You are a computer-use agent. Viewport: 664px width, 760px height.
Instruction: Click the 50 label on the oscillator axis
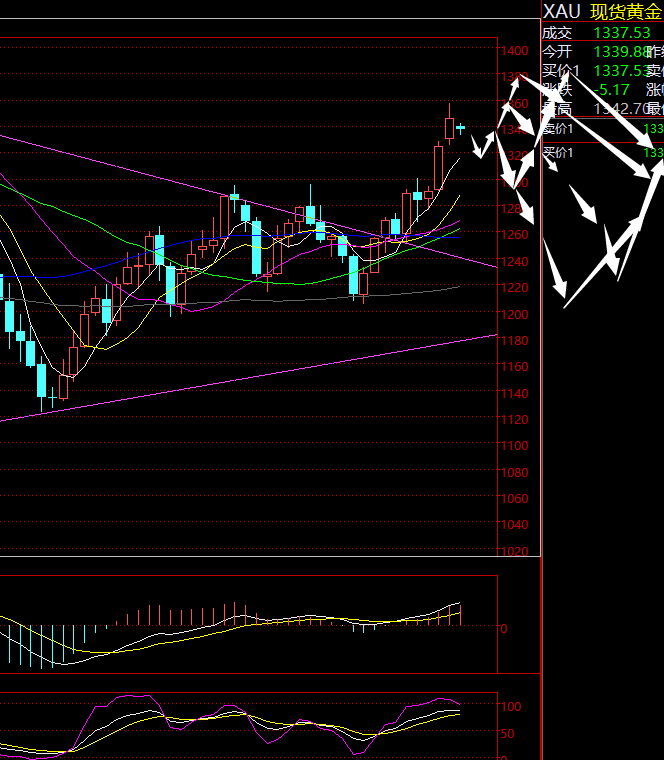coord(507,734)
